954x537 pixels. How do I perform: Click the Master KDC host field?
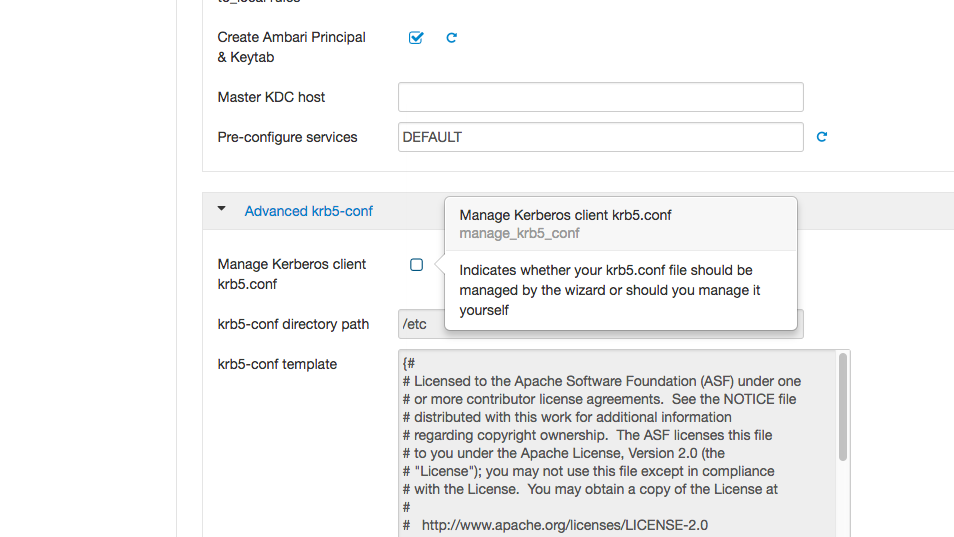tap(600, 97)
